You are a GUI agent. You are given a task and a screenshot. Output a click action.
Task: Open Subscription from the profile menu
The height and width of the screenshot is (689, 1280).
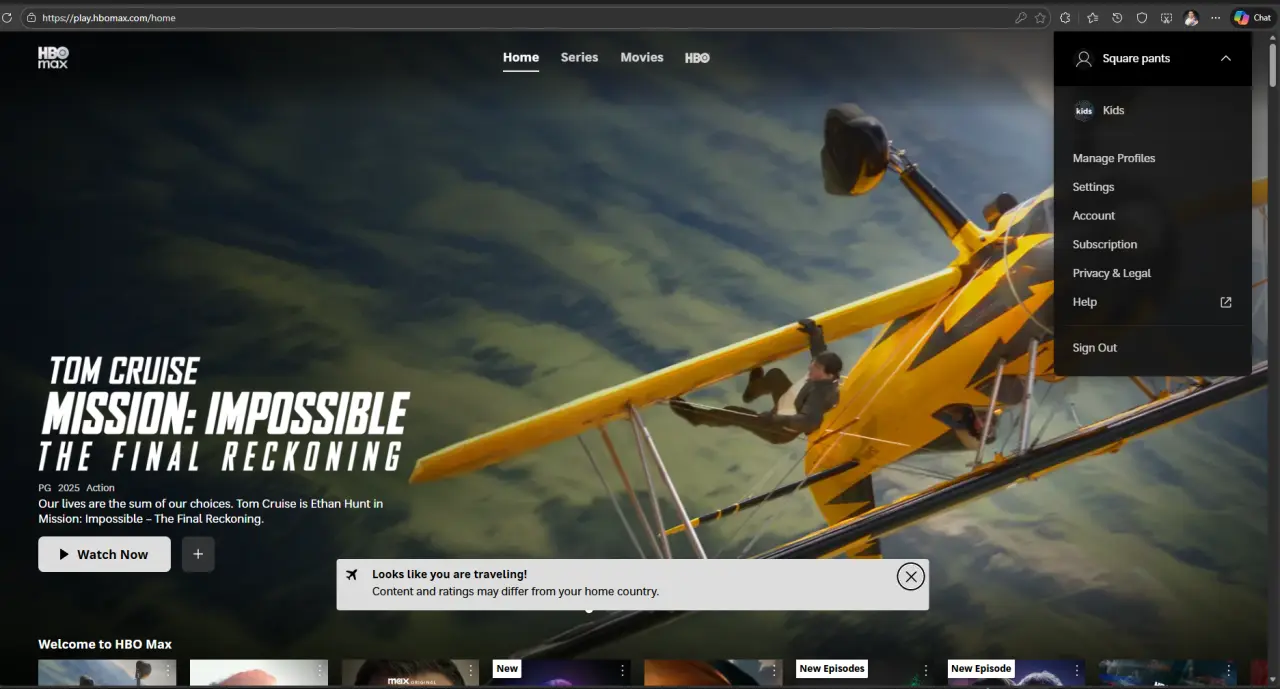point(1105,245)
